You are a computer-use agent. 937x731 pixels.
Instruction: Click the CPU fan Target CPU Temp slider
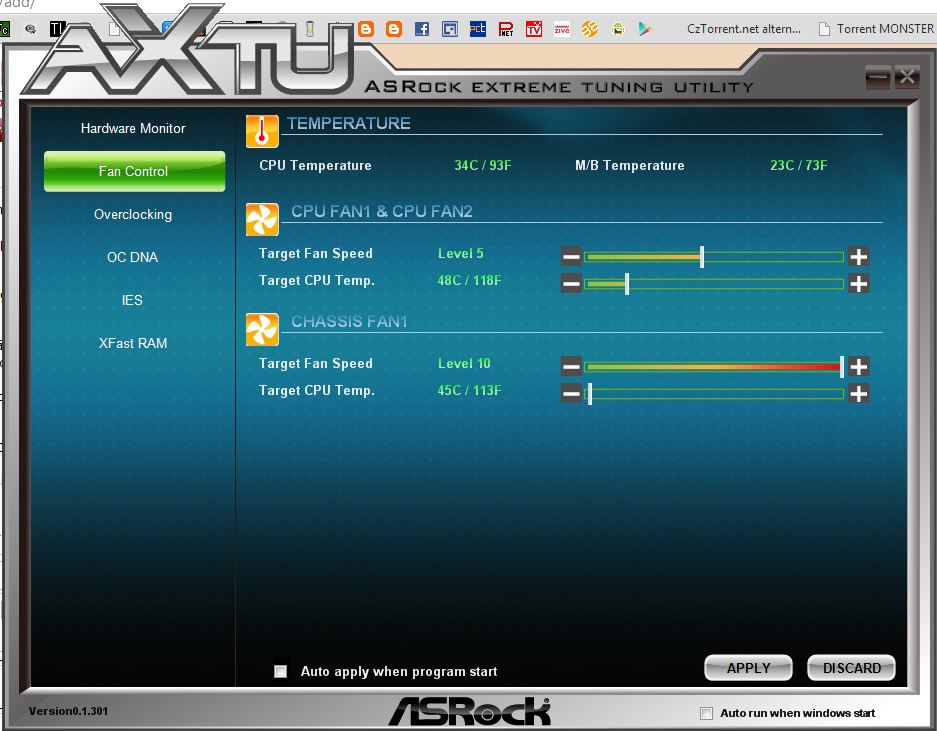(x=714, y=283)
